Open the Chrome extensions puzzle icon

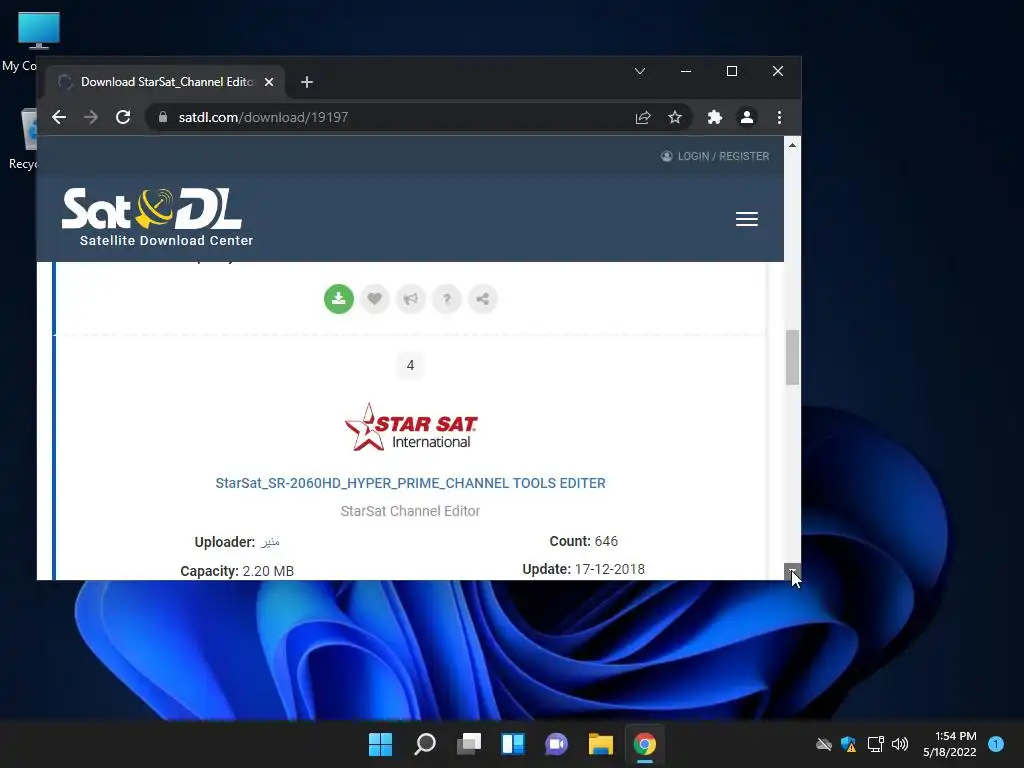click(714, 117)
